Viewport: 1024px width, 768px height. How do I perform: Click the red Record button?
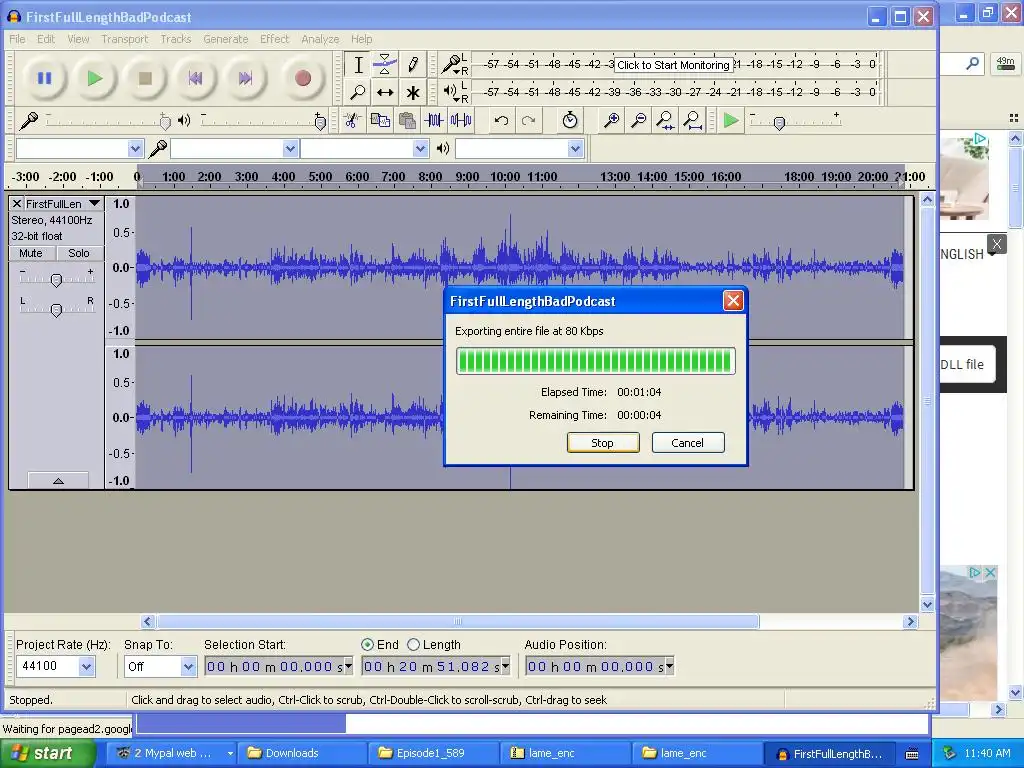coord(302,78)
